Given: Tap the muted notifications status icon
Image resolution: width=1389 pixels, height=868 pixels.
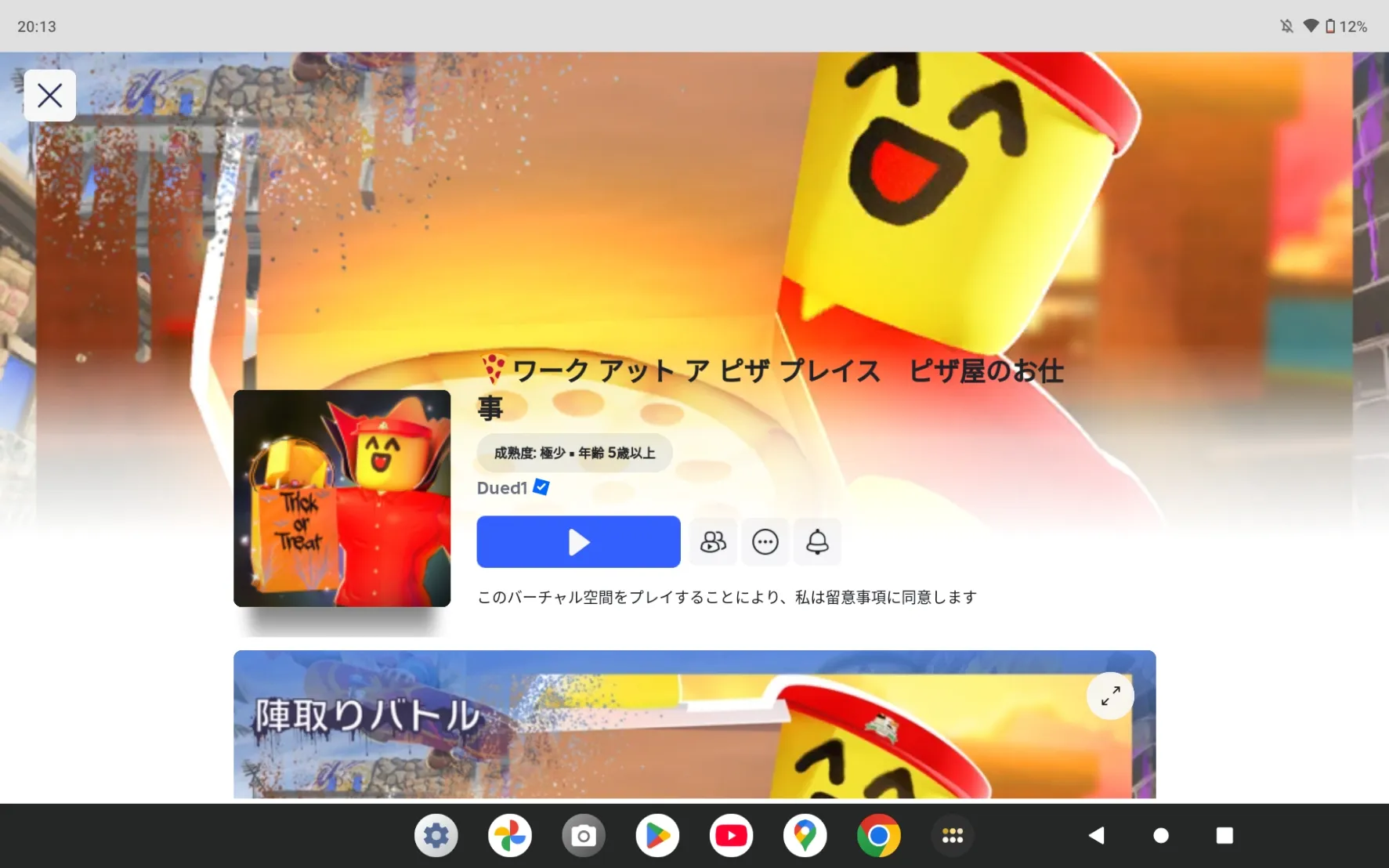Looking at the screenshot, I should (1286, 27).
